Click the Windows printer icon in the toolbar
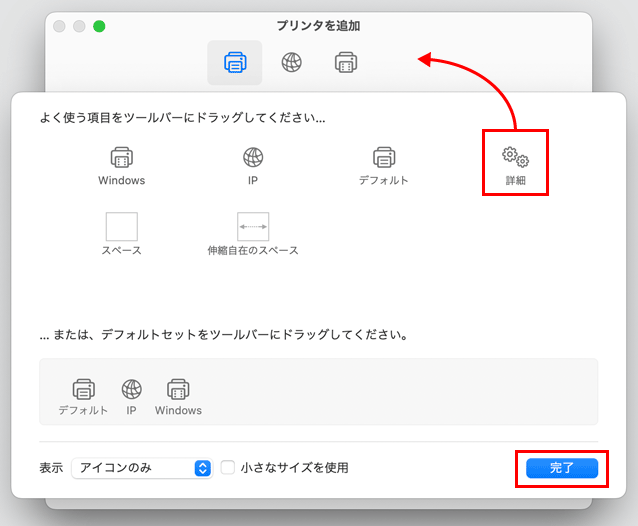The width and height of the screenshot is (638, 526). point(346,63)
